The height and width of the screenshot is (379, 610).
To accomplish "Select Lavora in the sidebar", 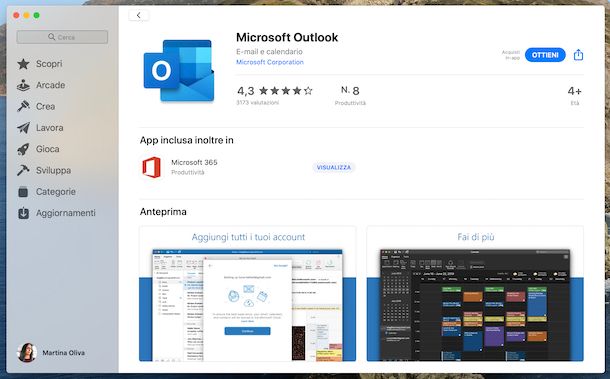I will tap(49, 128).
